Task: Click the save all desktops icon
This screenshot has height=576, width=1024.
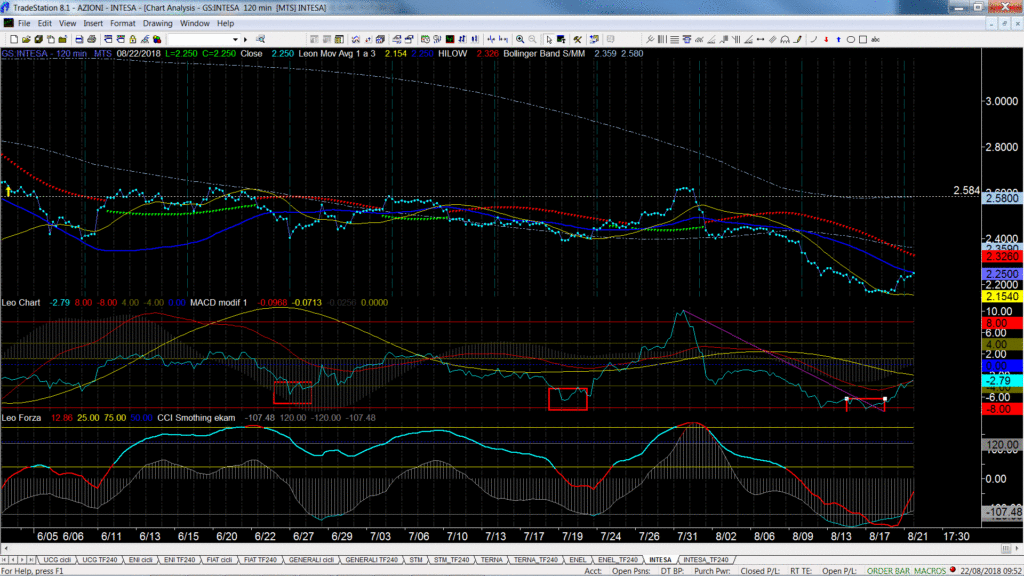Action: 39,40
